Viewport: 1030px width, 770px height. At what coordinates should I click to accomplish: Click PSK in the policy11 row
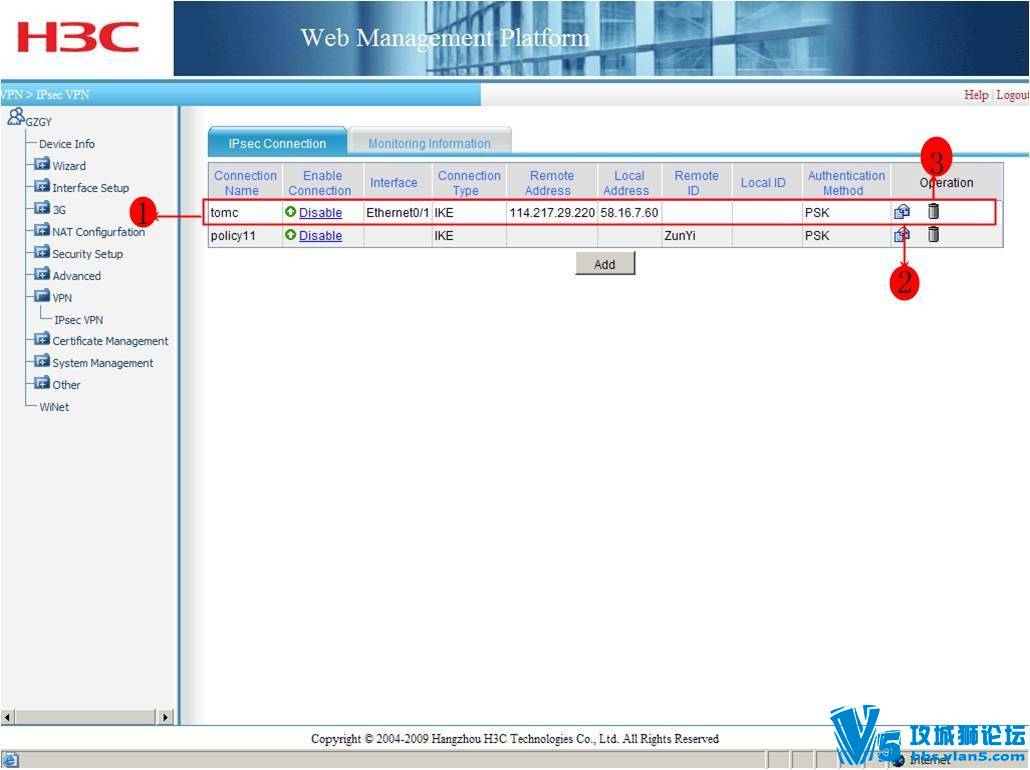click(817, 235)
